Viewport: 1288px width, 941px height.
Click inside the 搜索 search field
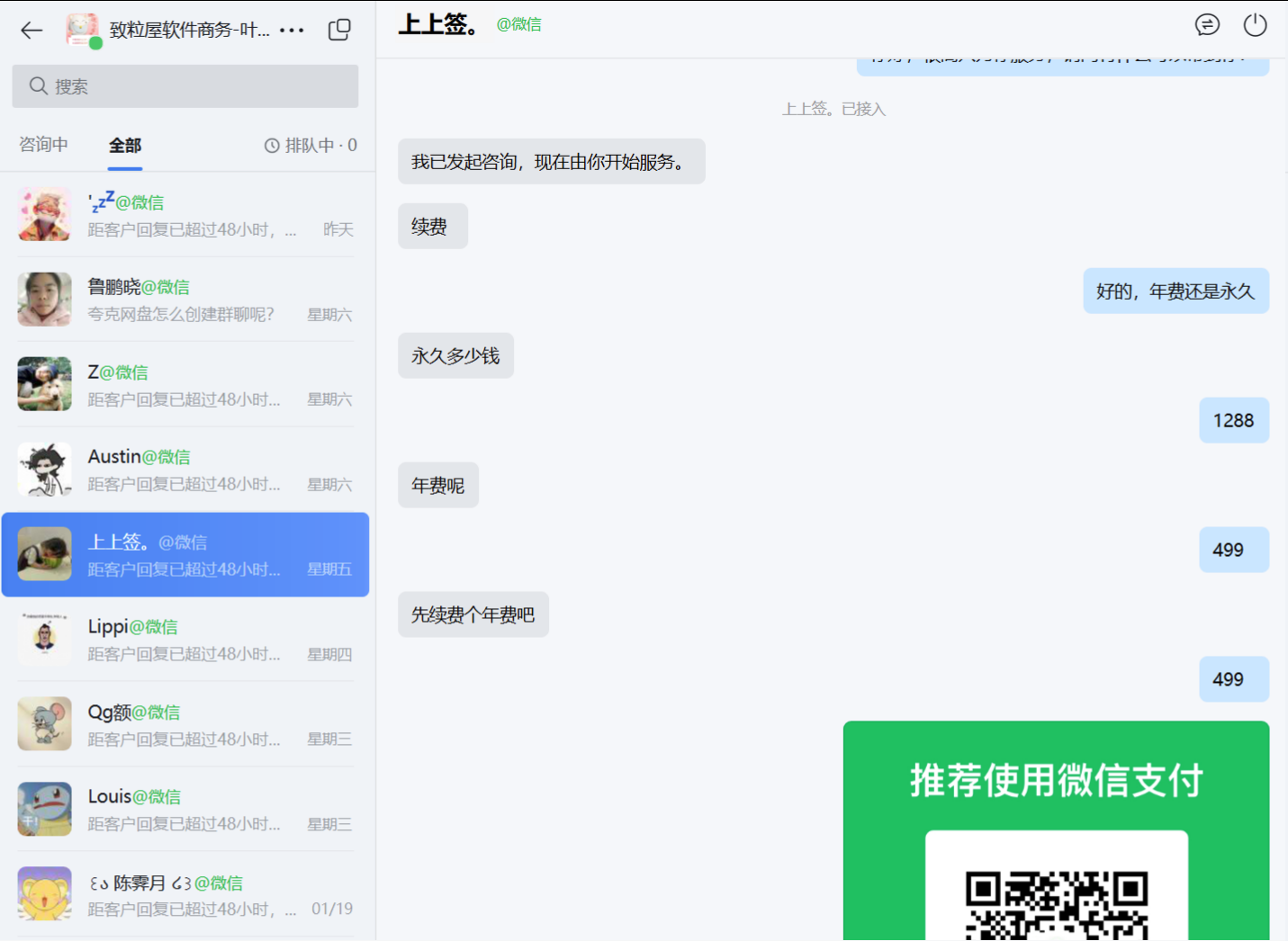[x=185, y=85]
